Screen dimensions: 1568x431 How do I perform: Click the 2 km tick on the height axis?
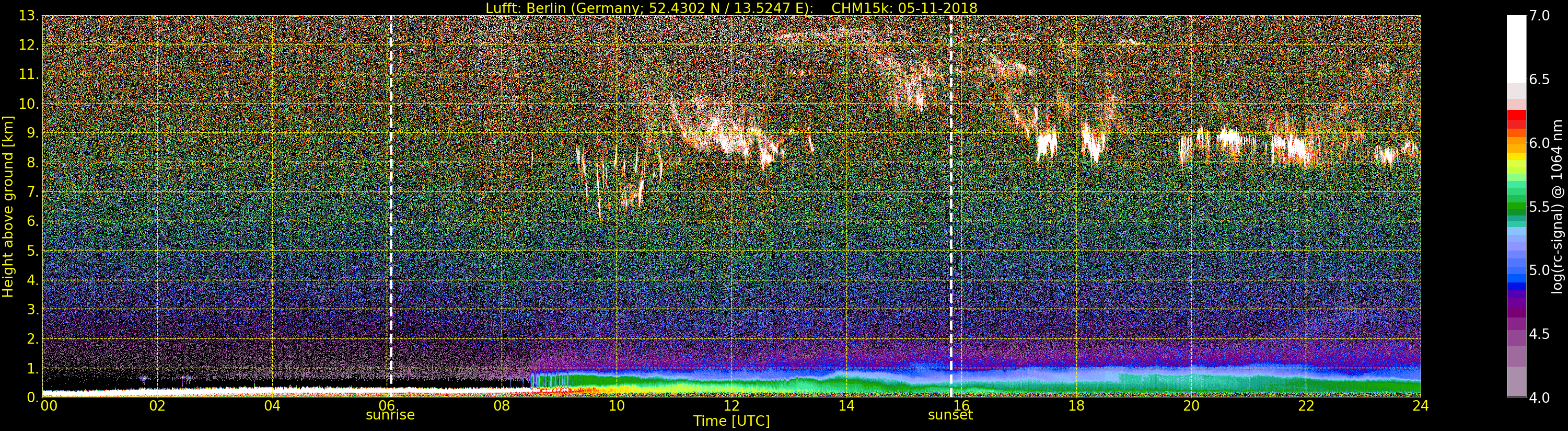(x=33, y=338)
